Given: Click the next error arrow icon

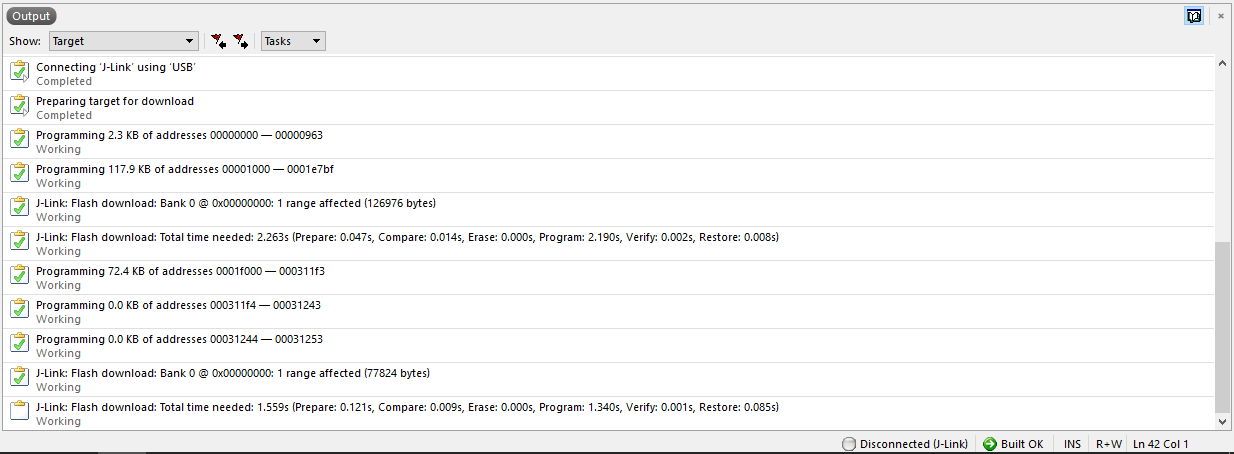Looking at the screenshot, I should tap(241, 41).
